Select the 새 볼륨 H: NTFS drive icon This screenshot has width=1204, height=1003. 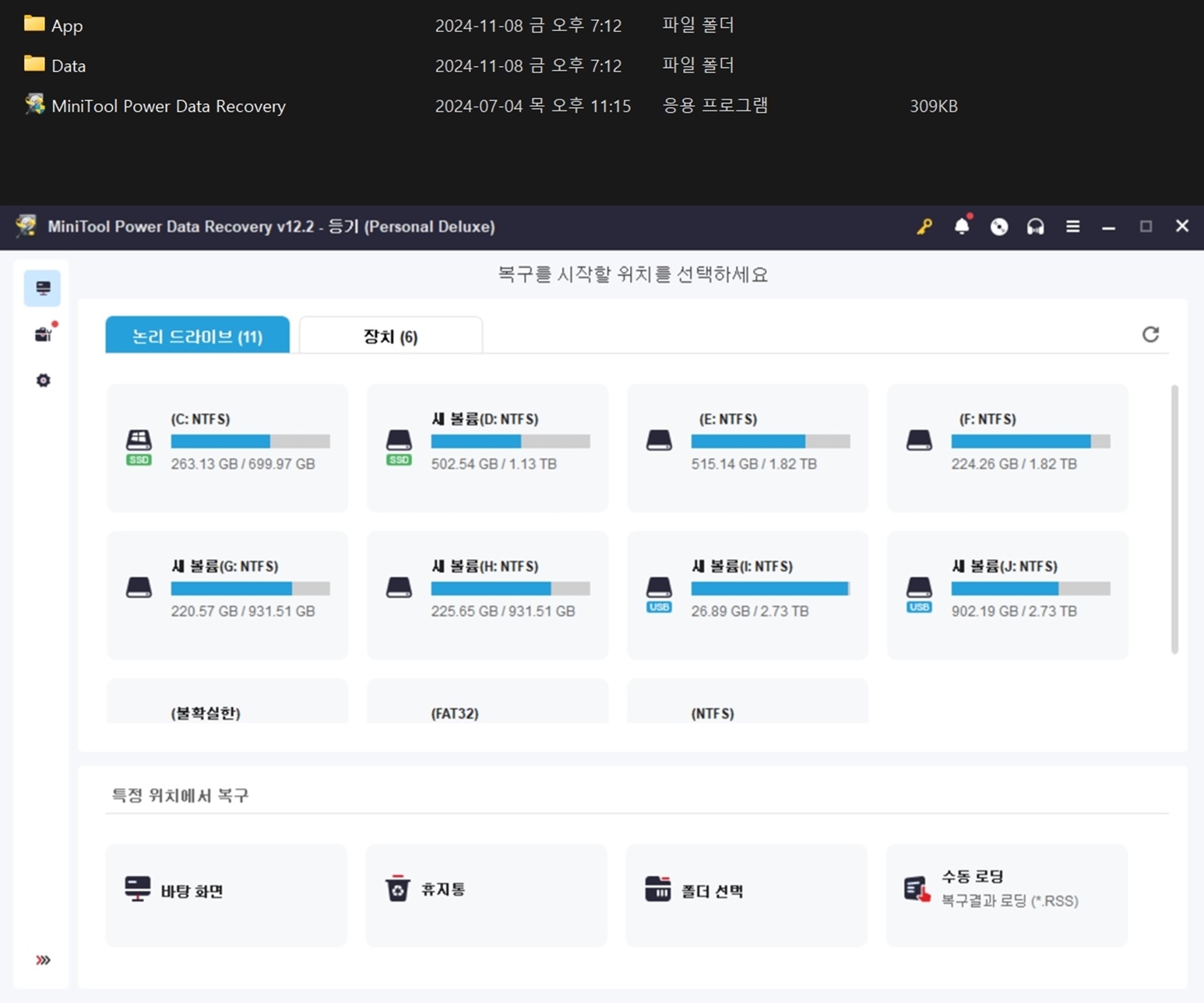point(399,587)
